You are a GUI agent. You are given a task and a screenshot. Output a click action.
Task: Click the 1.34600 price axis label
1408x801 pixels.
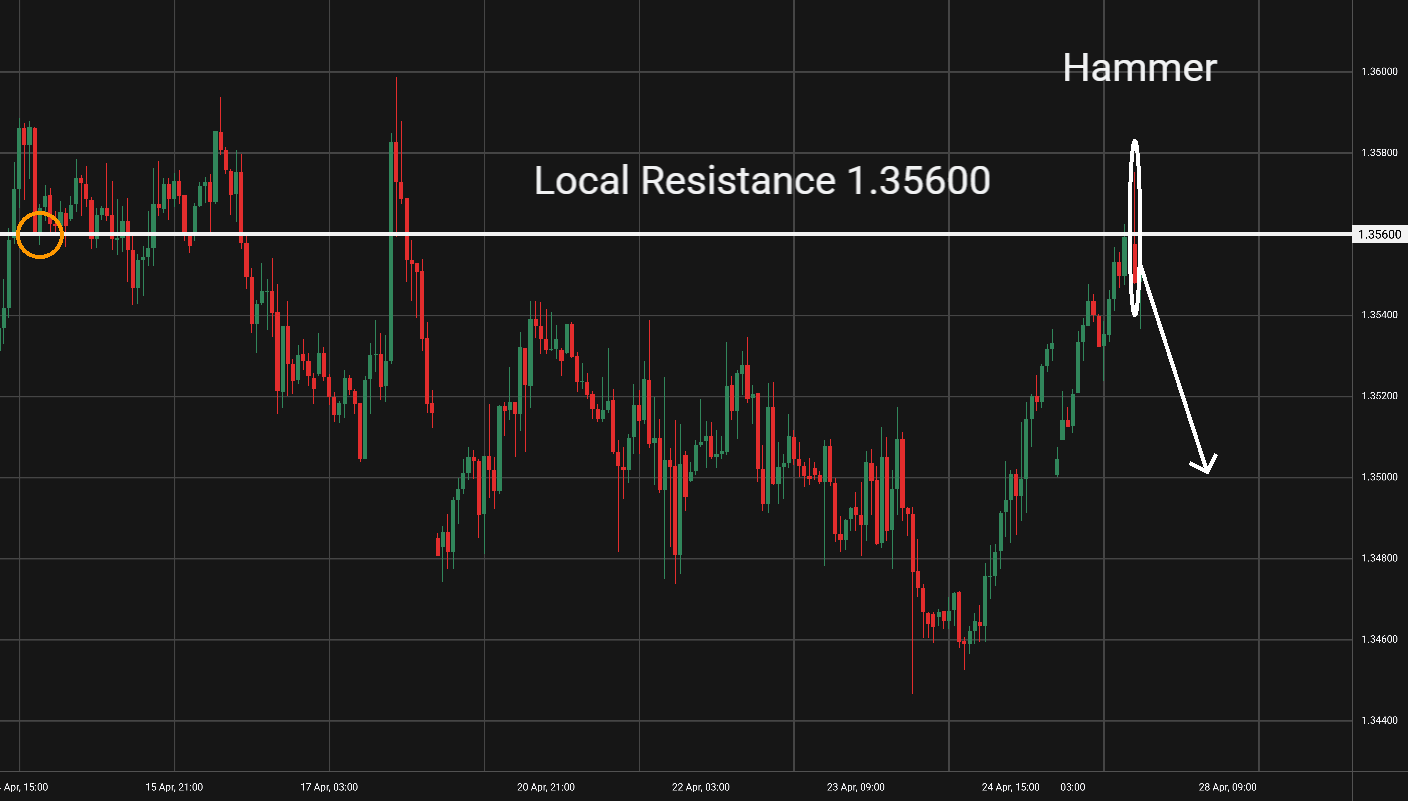[1380, 639]
